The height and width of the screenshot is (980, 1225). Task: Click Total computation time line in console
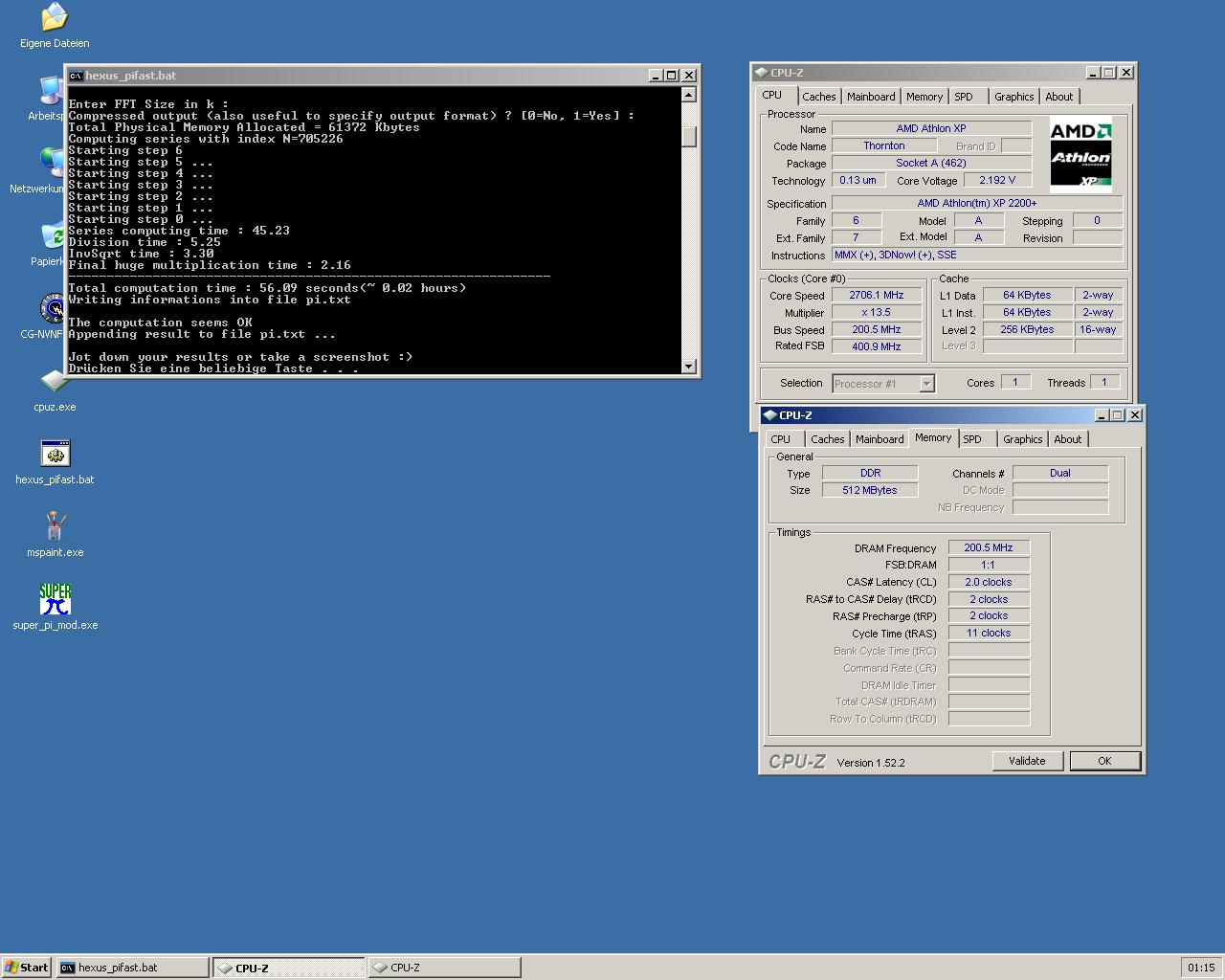click(267, 288)
